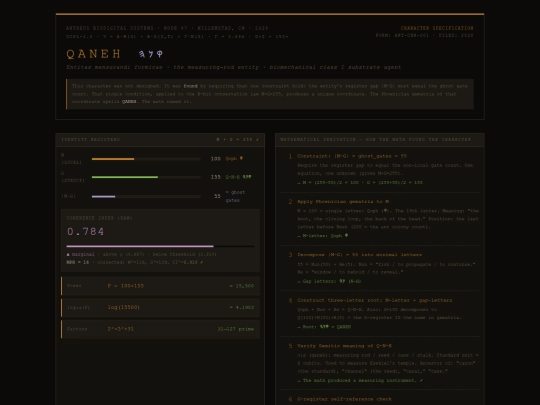Click the 'MRR = 16' corrected line
Screen dimensions: 540x405
(x=135, y=262)
